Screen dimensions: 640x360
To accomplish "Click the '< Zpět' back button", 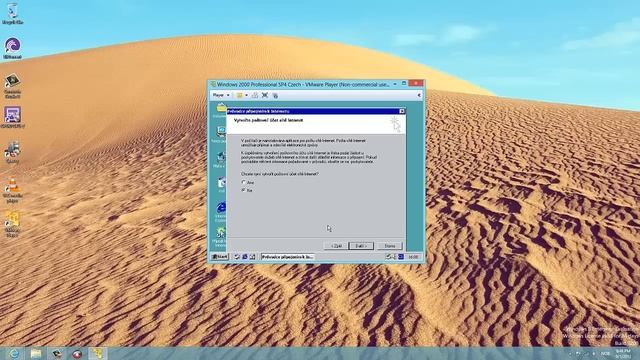I will point(336,246).
